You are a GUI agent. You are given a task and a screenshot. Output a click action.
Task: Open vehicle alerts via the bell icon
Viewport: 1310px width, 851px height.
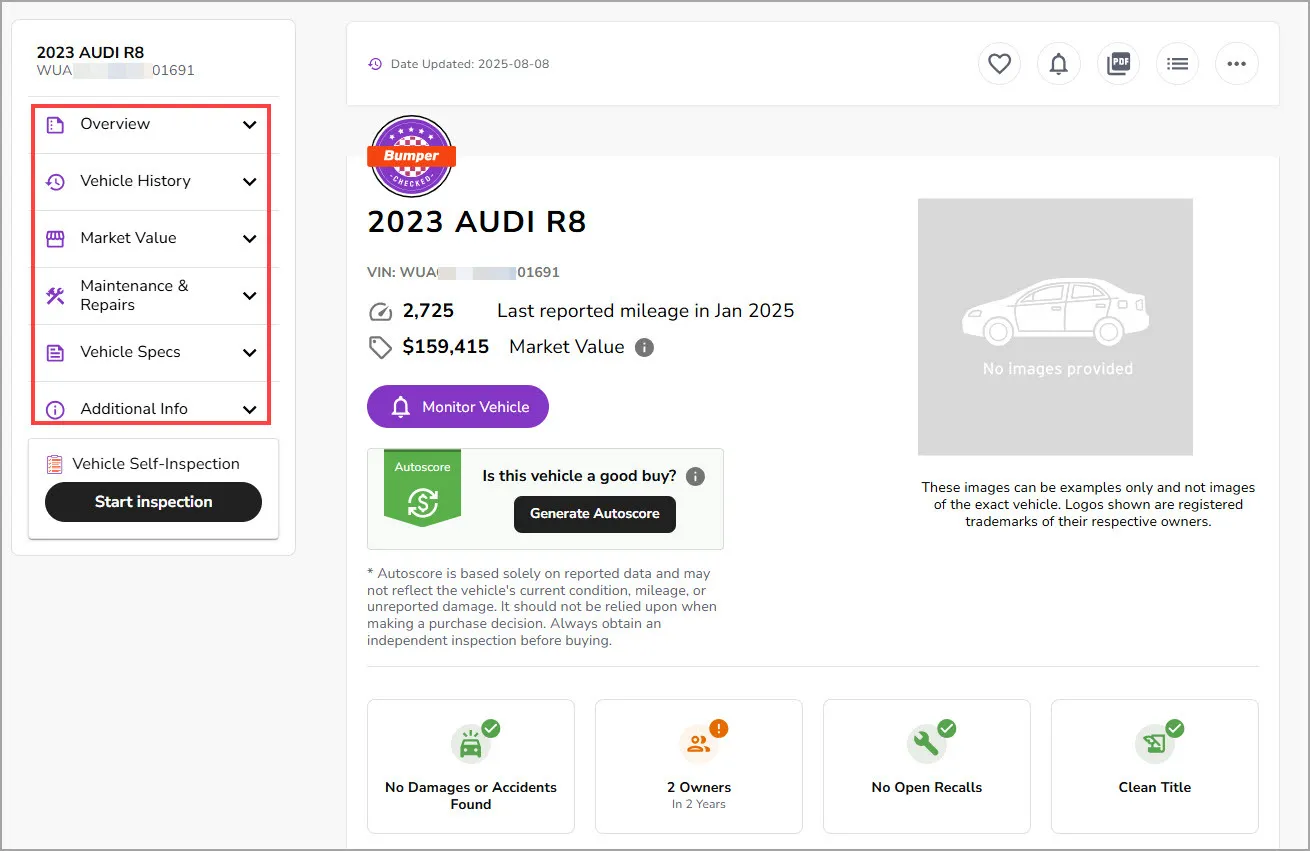pyautogui.click(x=1058, y=63)
